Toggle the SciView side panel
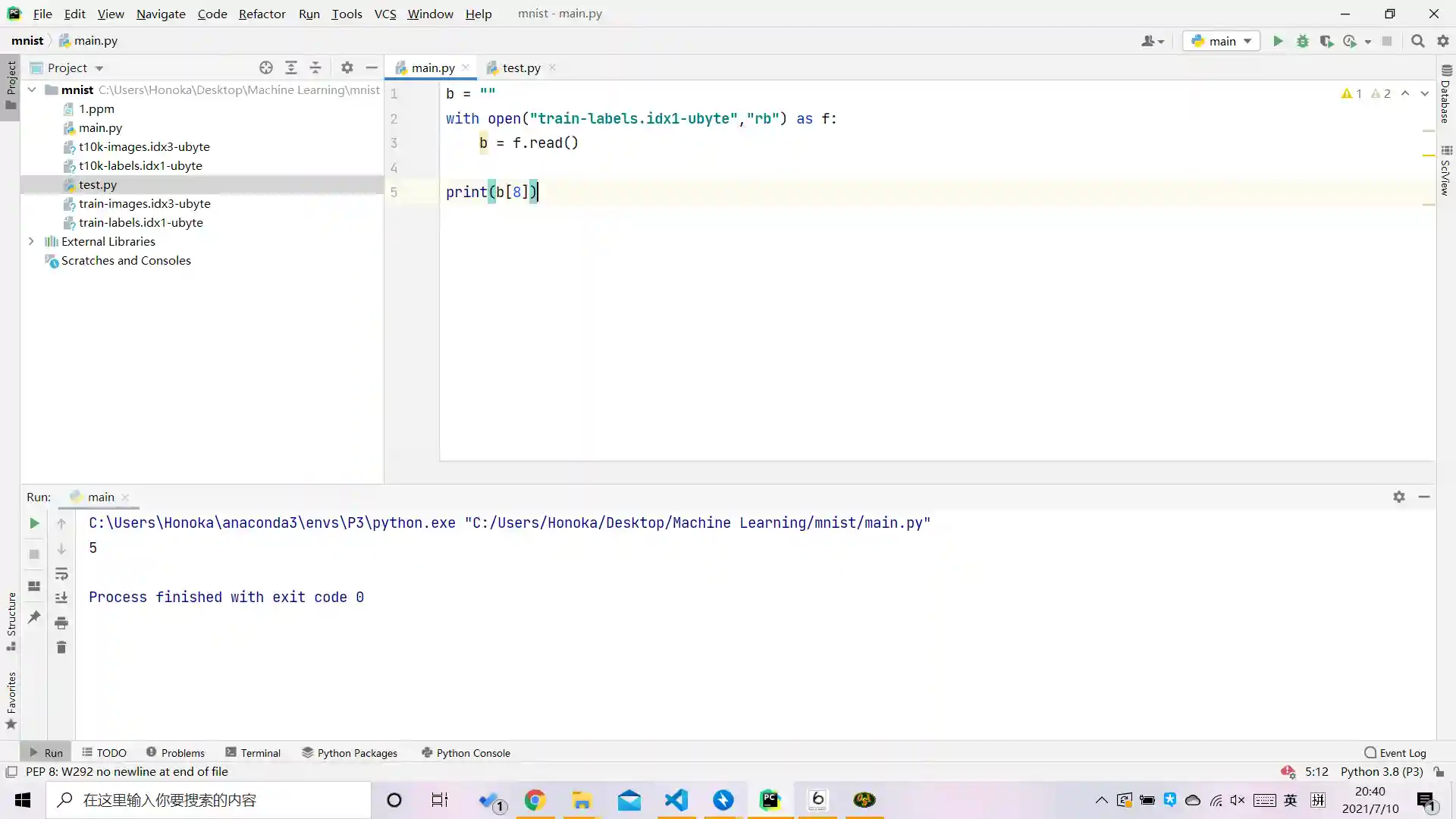 [x=1446, y=171]
